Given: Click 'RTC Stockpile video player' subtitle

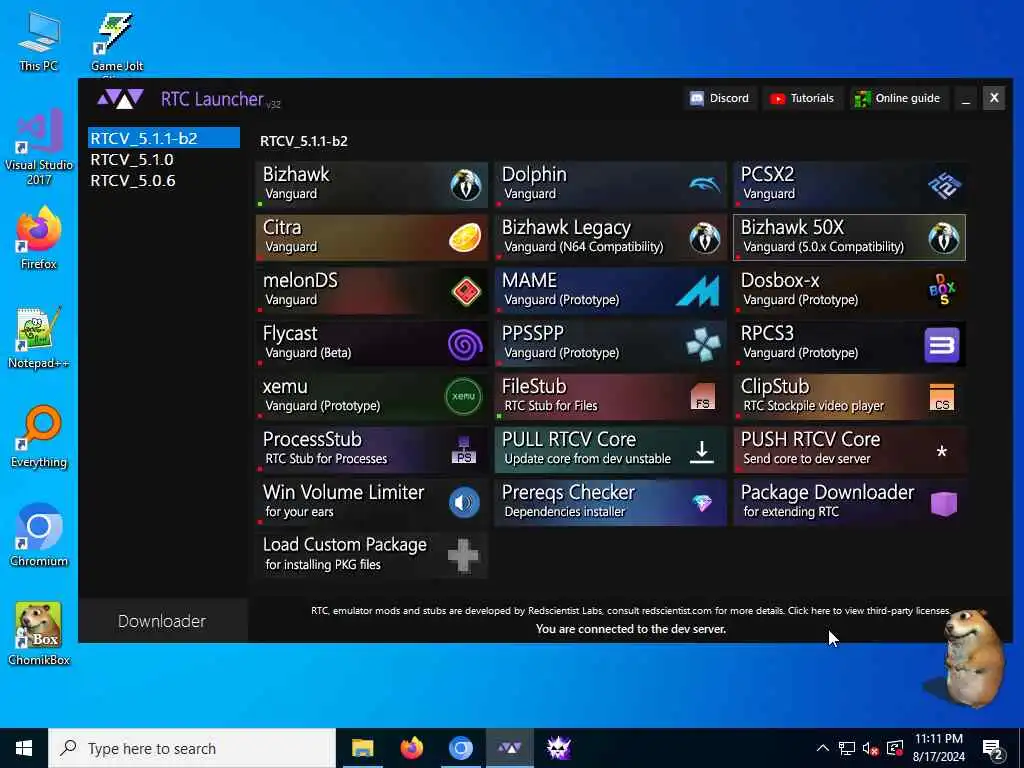Looking at the screenshot, I should (x=814, y=406).
